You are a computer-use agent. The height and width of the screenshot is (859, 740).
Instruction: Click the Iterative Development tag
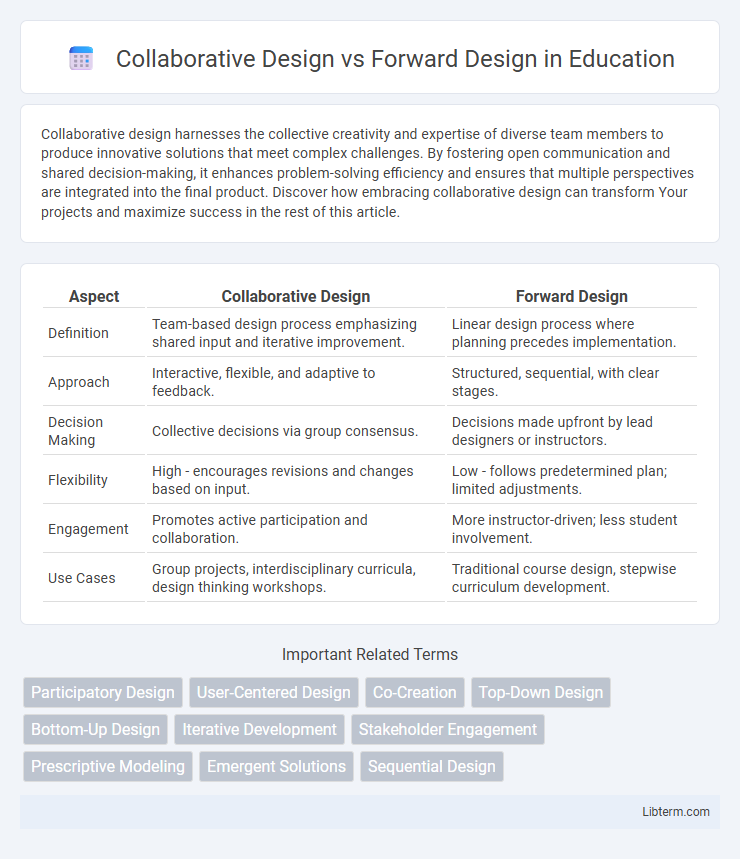(259, 729)
